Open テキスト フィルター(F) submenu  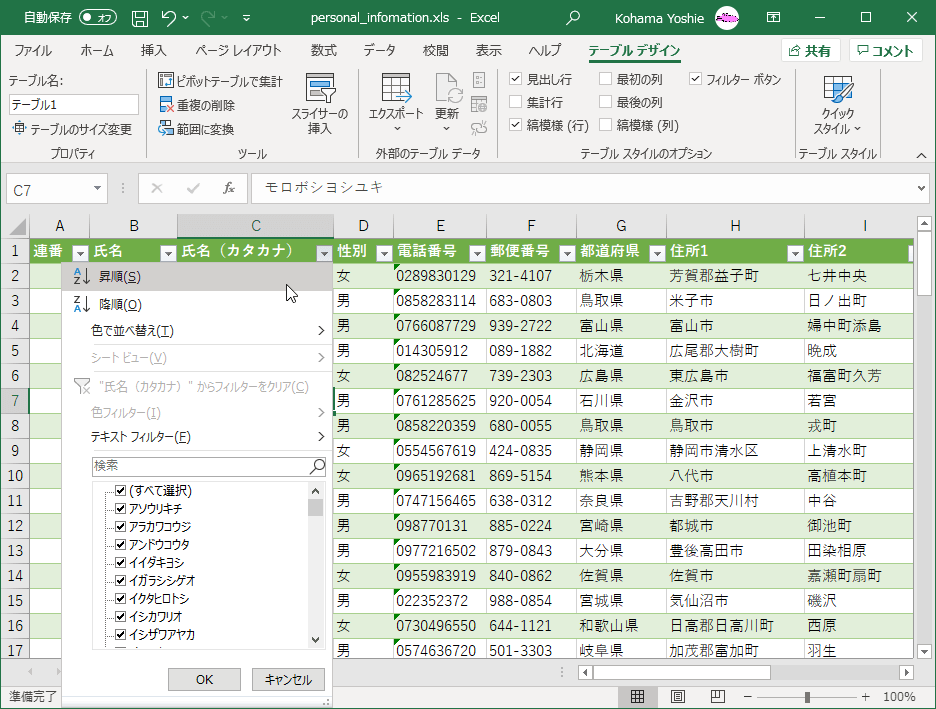(x=197, y=437)
